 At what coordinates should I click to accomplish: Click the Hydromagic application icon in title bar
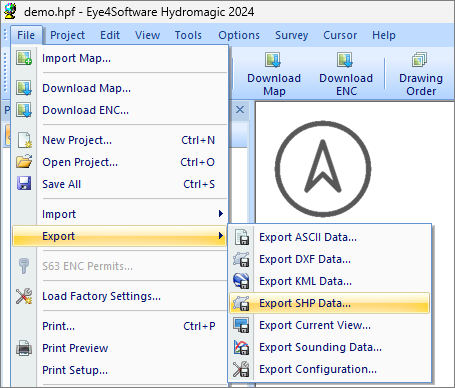coord(11,11)
